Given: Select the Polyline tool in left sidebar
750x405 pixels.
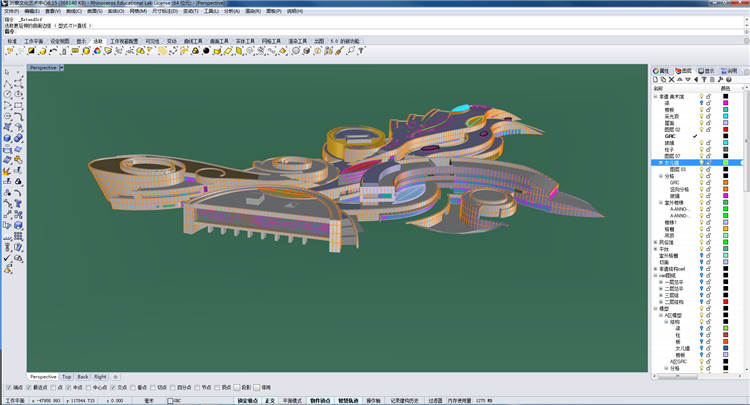Looking at the screenshot, I should [7, 83].
